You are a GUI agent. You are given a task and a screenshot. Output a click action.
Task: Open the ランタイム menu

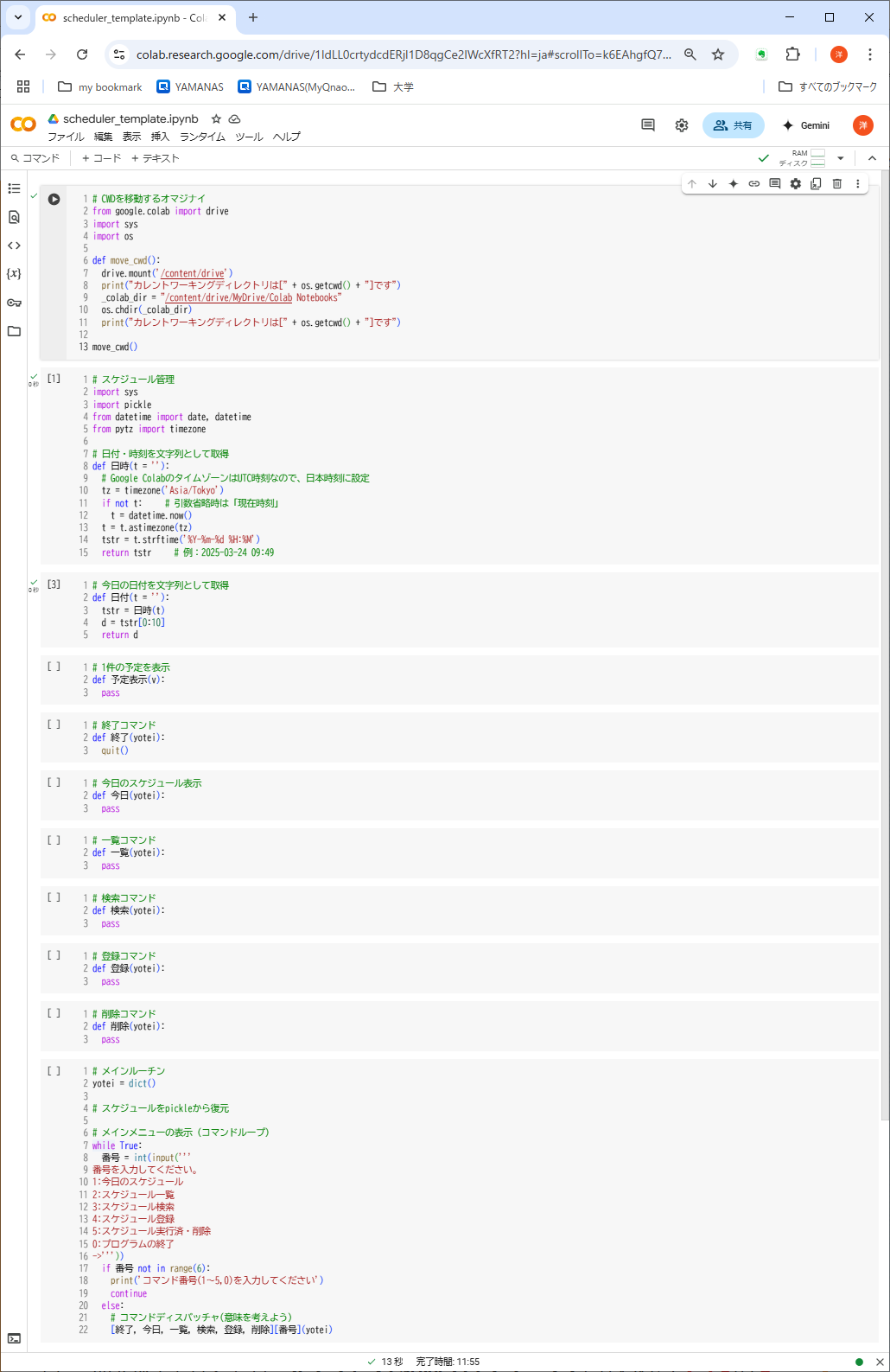pyautogui.click(x=202, y=137)
